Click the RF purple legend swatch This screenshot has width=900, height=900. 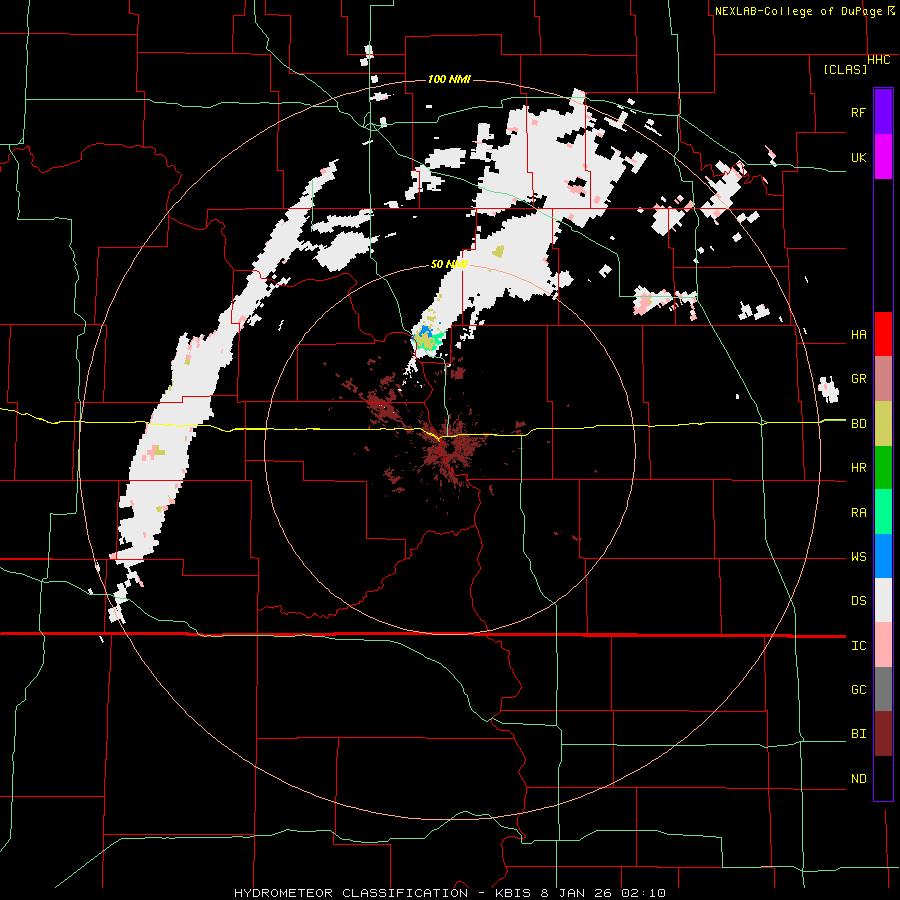click(x=883, y=111)
